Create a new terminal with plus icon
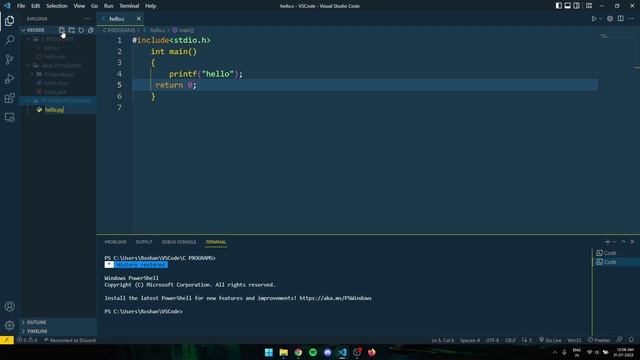640x360 pixels. tap(607, 242)
